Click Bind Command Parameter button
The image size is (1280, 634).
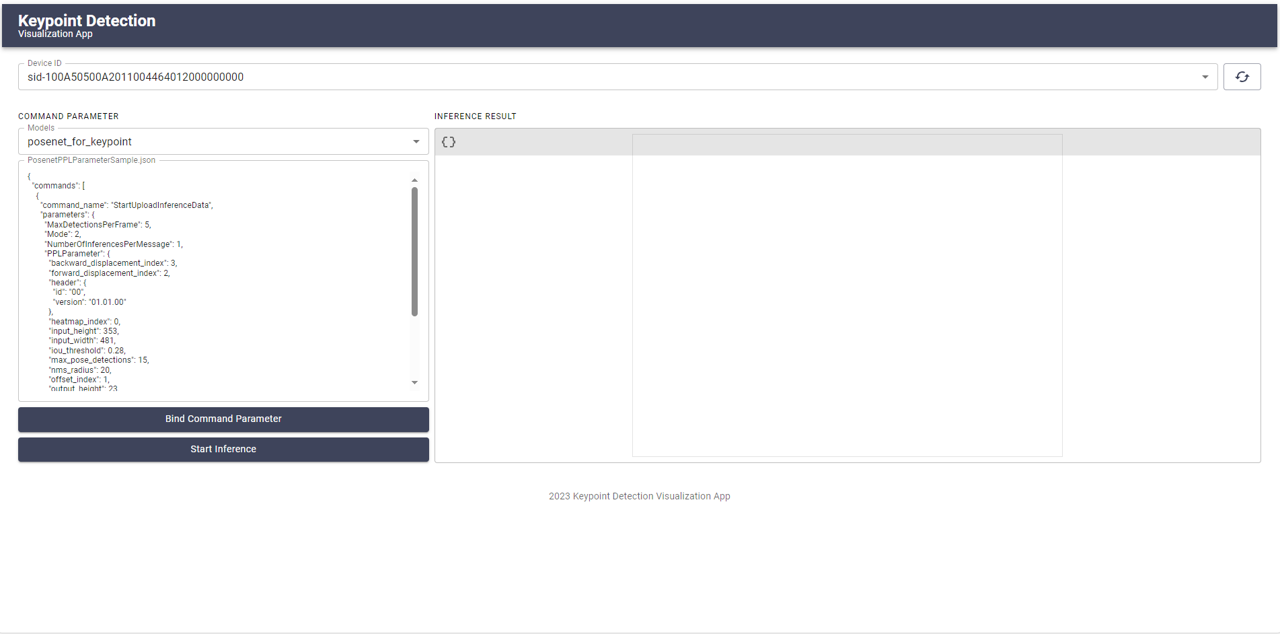pos(223,419)
